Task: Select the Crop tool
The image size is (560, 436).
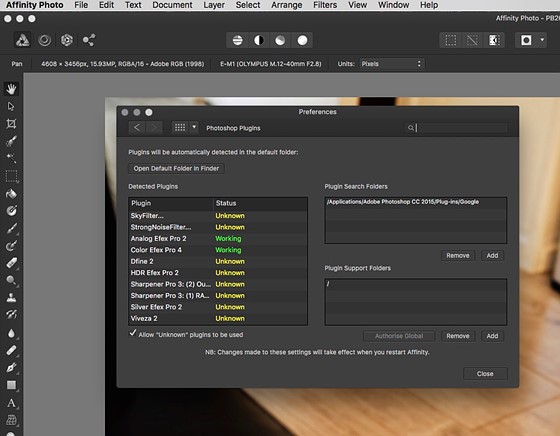Action: [x=11, y=124]
